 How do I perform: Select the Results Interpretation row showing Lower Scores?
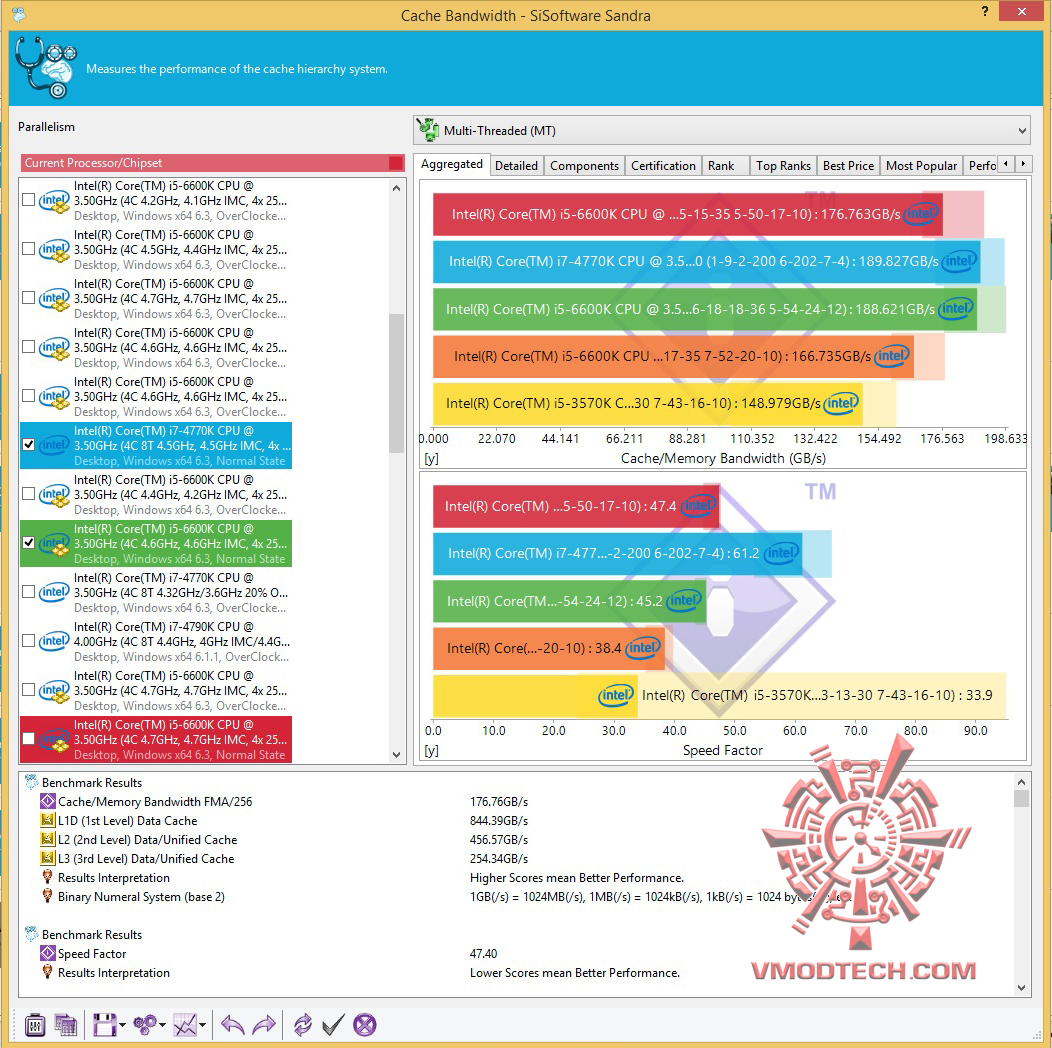point(517,973)
